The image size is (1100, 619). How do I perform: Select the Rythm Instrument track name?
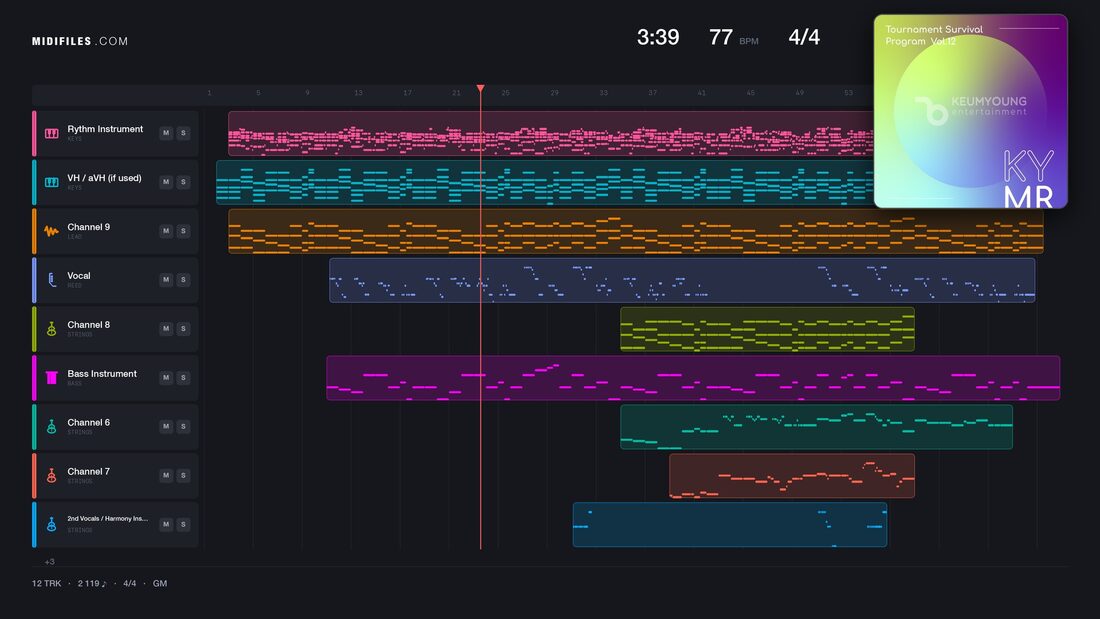105,129
